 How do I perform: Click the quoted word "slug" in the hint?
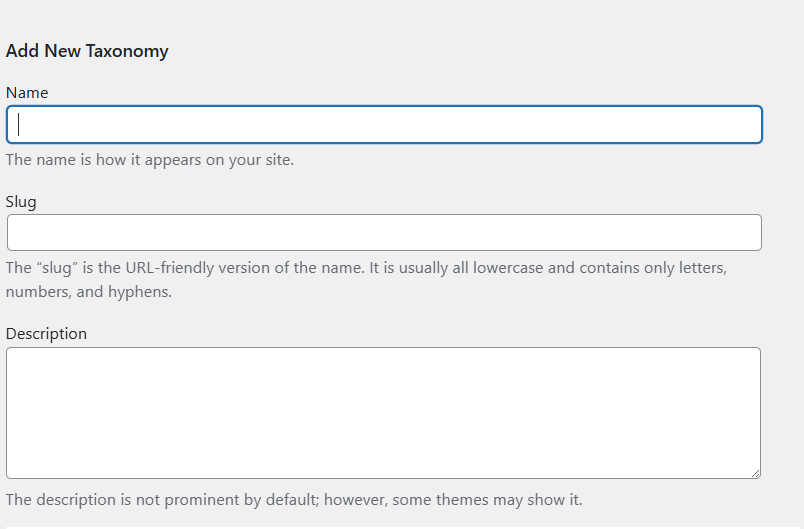coord(56,269)
